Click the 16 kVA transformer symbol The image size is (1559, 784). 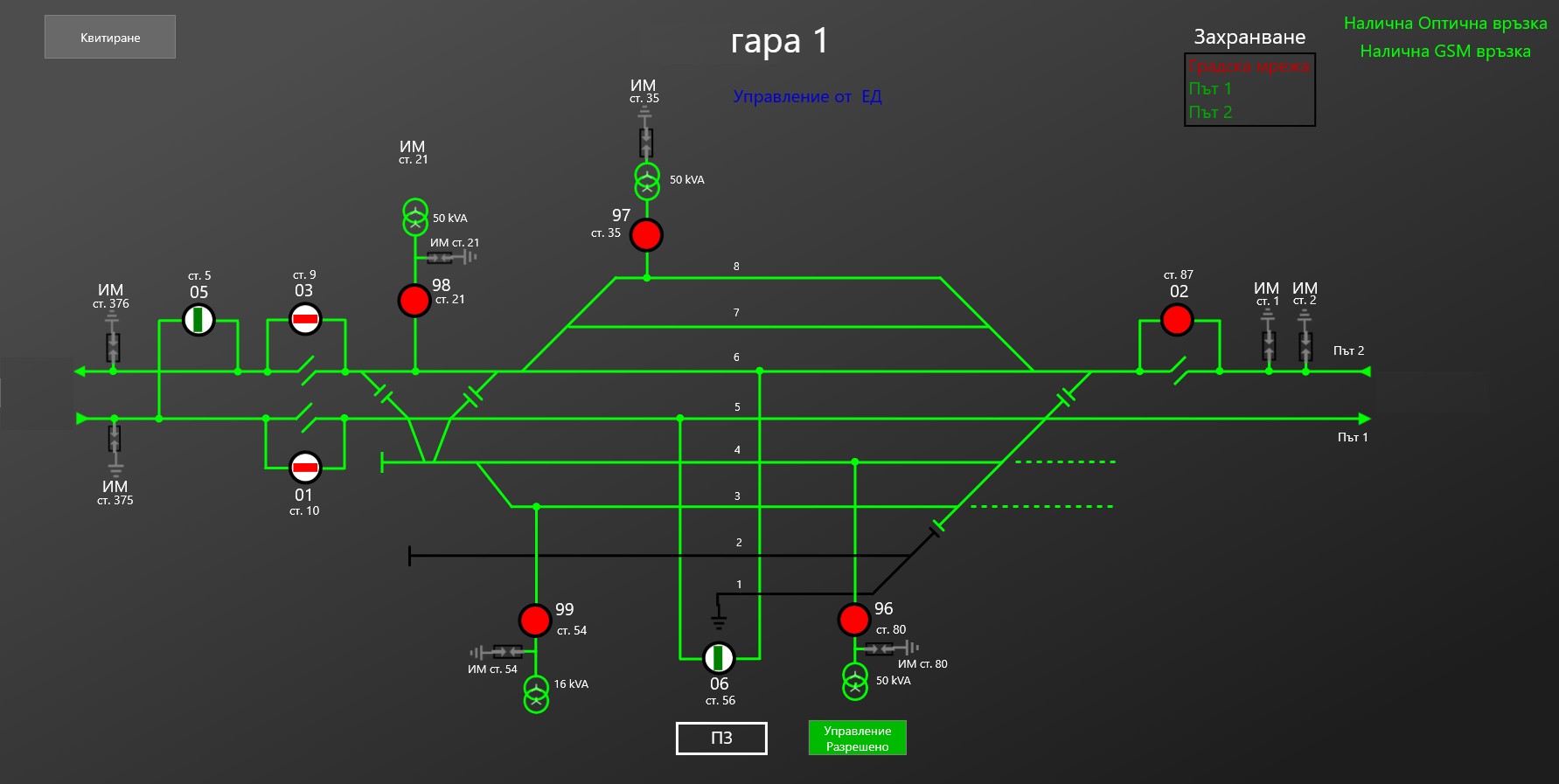(x=536, y=694)
